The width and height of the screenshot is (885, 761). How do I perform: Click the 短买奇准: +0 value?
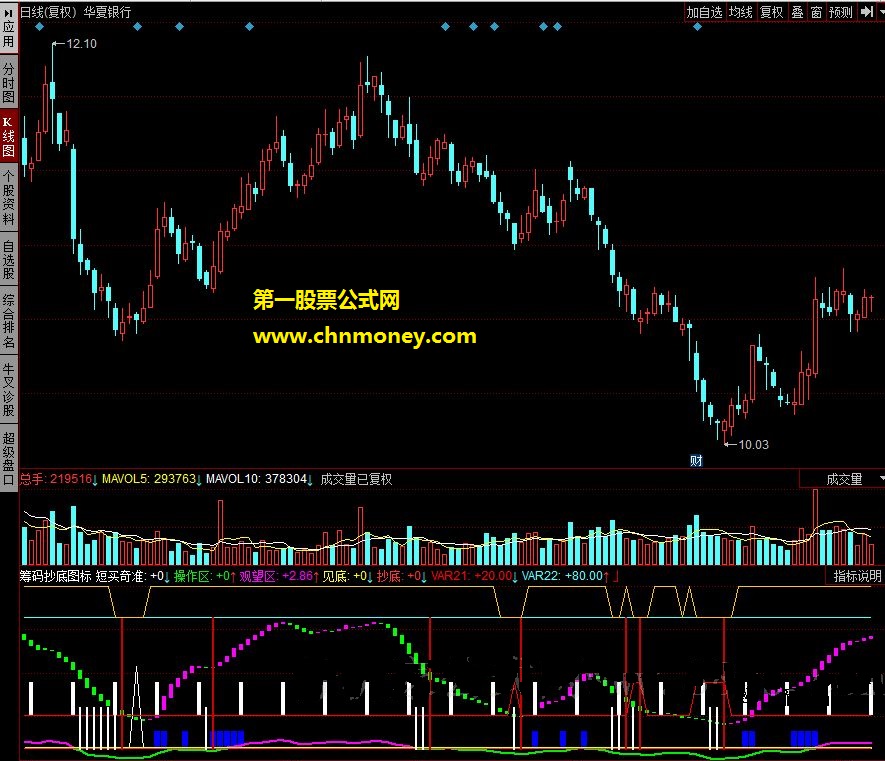(x=132, y=576)
